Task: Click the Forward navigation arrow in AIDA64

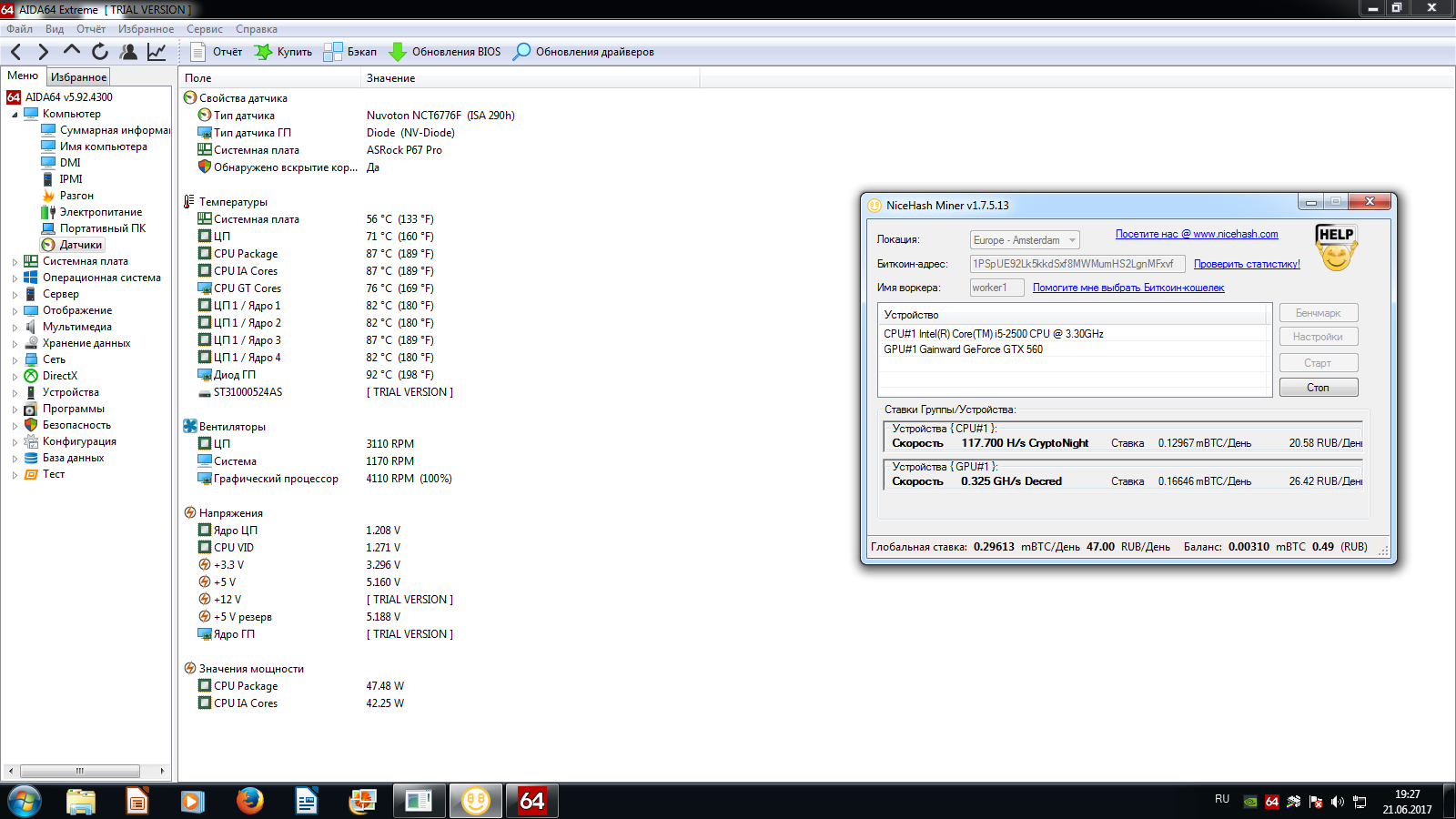Action: pyautogui.click(x=43, y=52)
